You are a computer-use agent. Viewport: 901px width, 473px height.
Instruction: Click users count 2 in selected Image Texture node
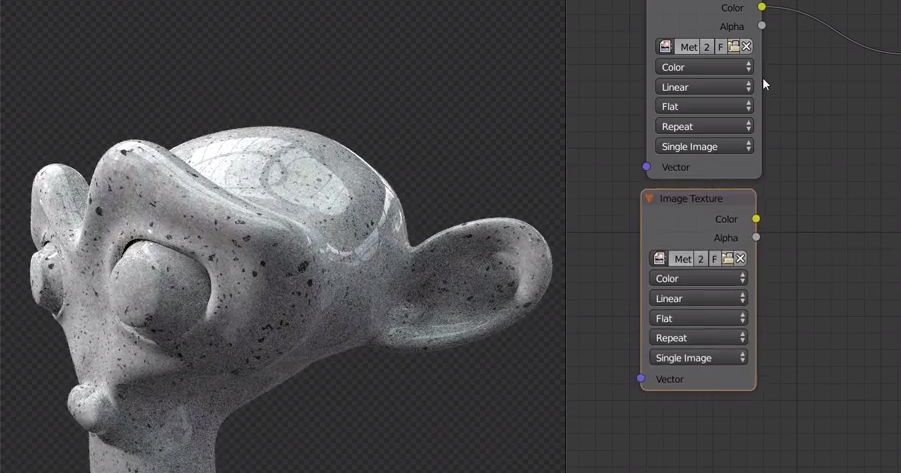[x=701, y=259]
